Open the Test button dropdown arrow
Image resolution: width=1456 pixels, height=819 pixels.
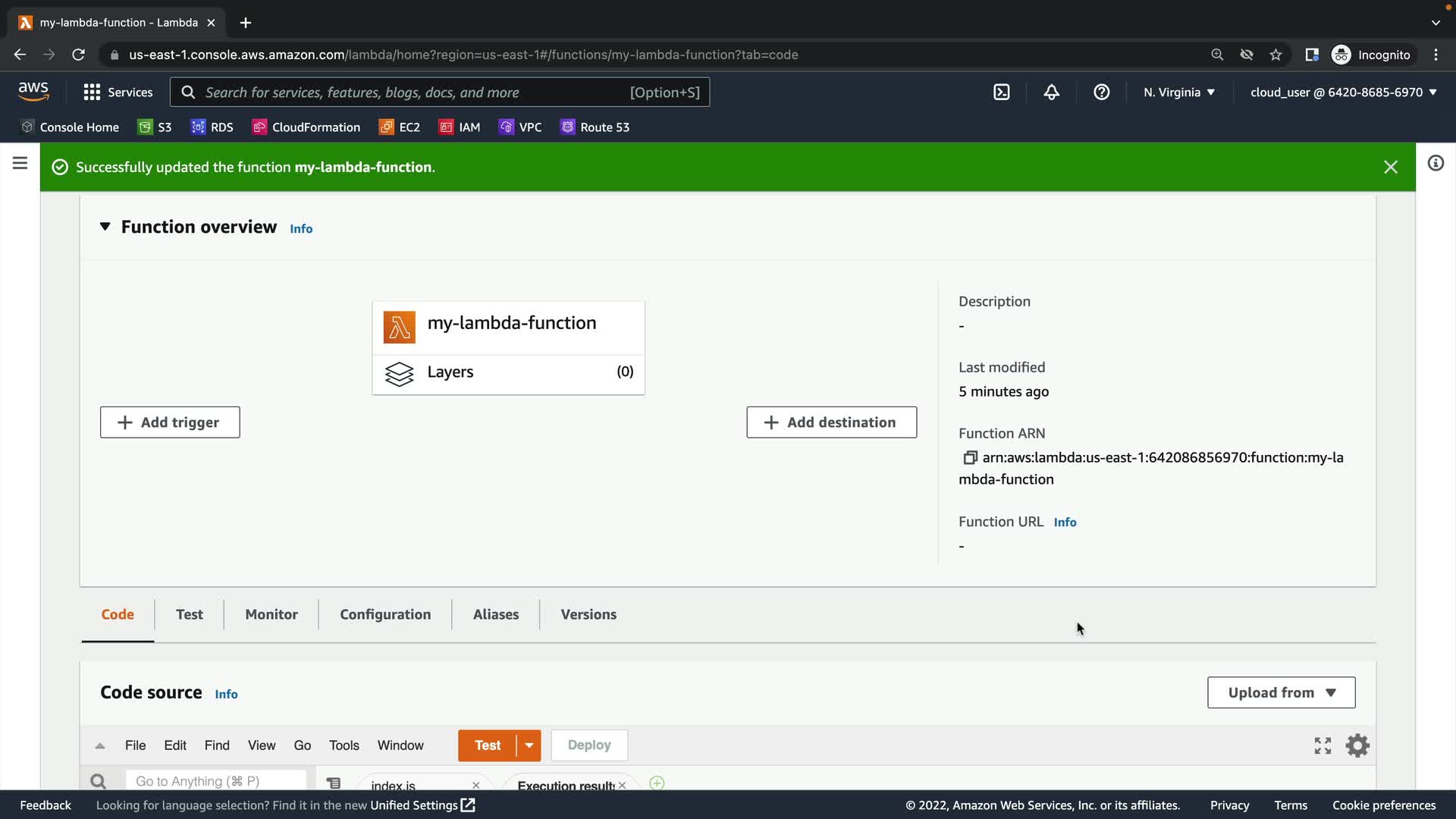[529, 745]
